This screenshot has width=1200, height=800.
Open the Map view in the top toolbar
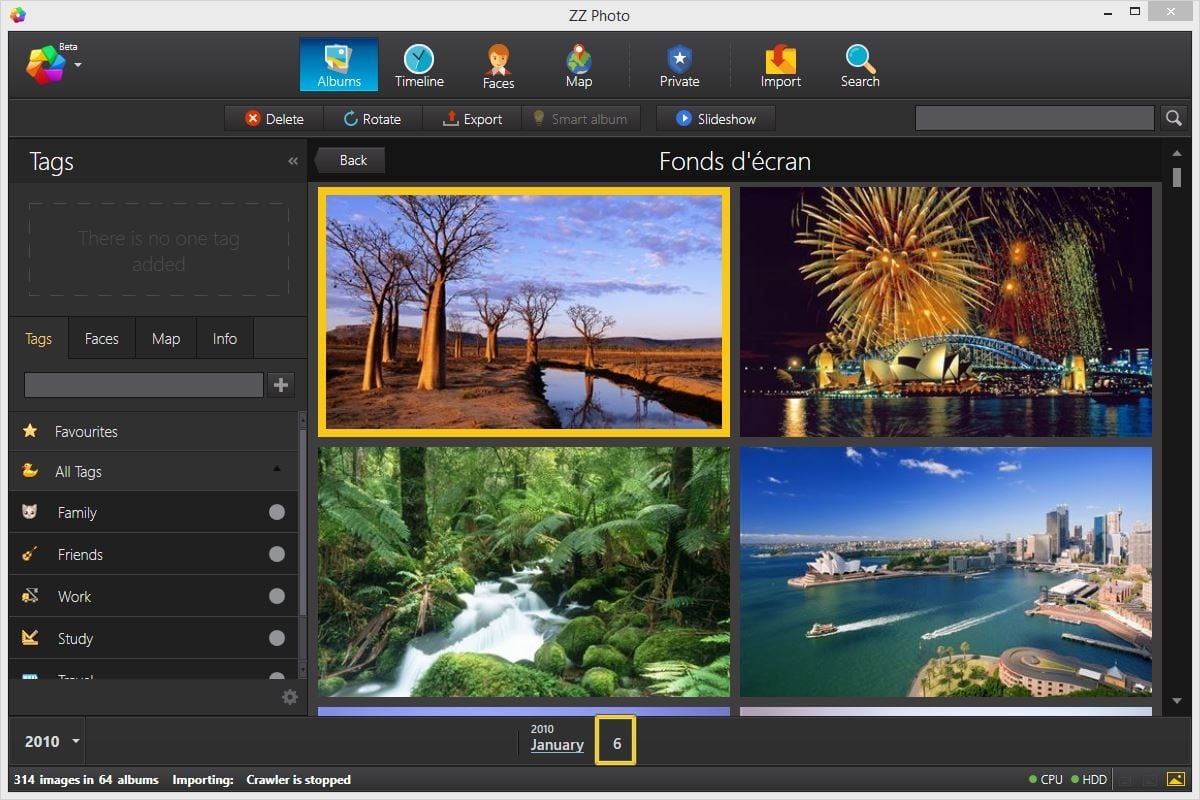[579, 65]
